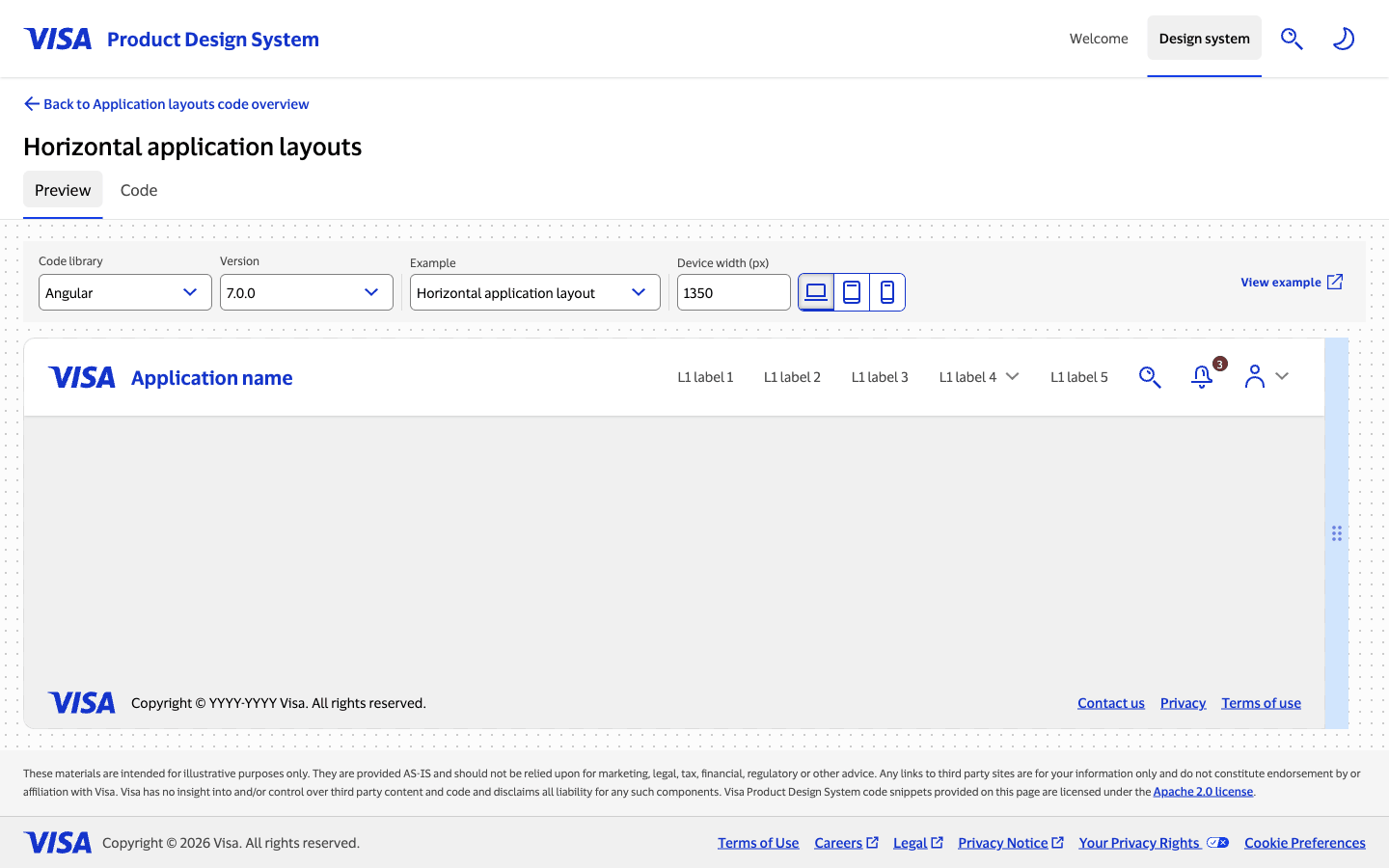Click the Visa logo in the example footer
This screenshot has height=868, width=1389.
pos(82,703)
